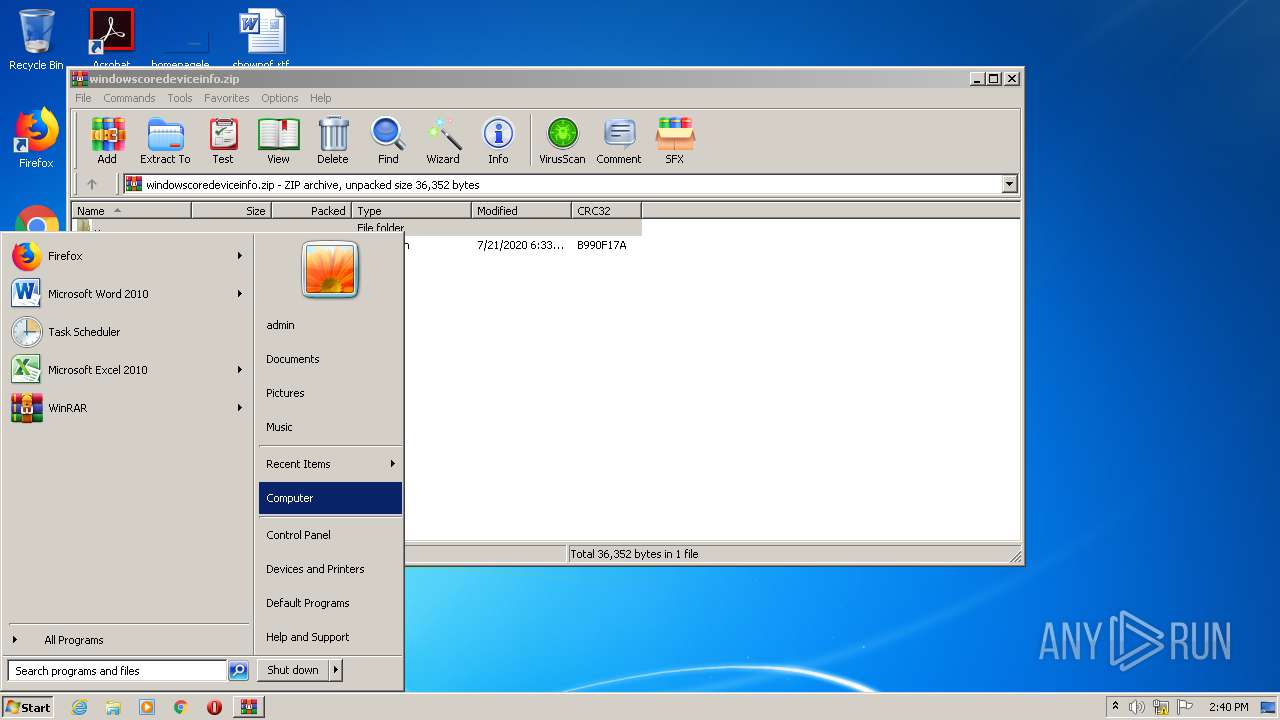Go up one folder level arrow

[x=92, y=184]
